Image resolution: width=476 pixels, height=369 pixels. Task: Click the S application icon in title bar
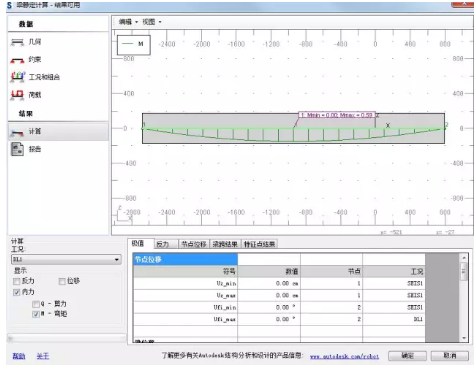[x=9, y=5]
